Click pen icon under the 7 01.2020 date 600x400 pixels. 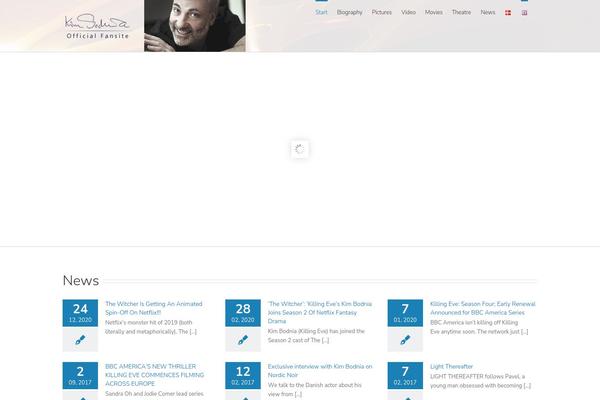(405, 340)
